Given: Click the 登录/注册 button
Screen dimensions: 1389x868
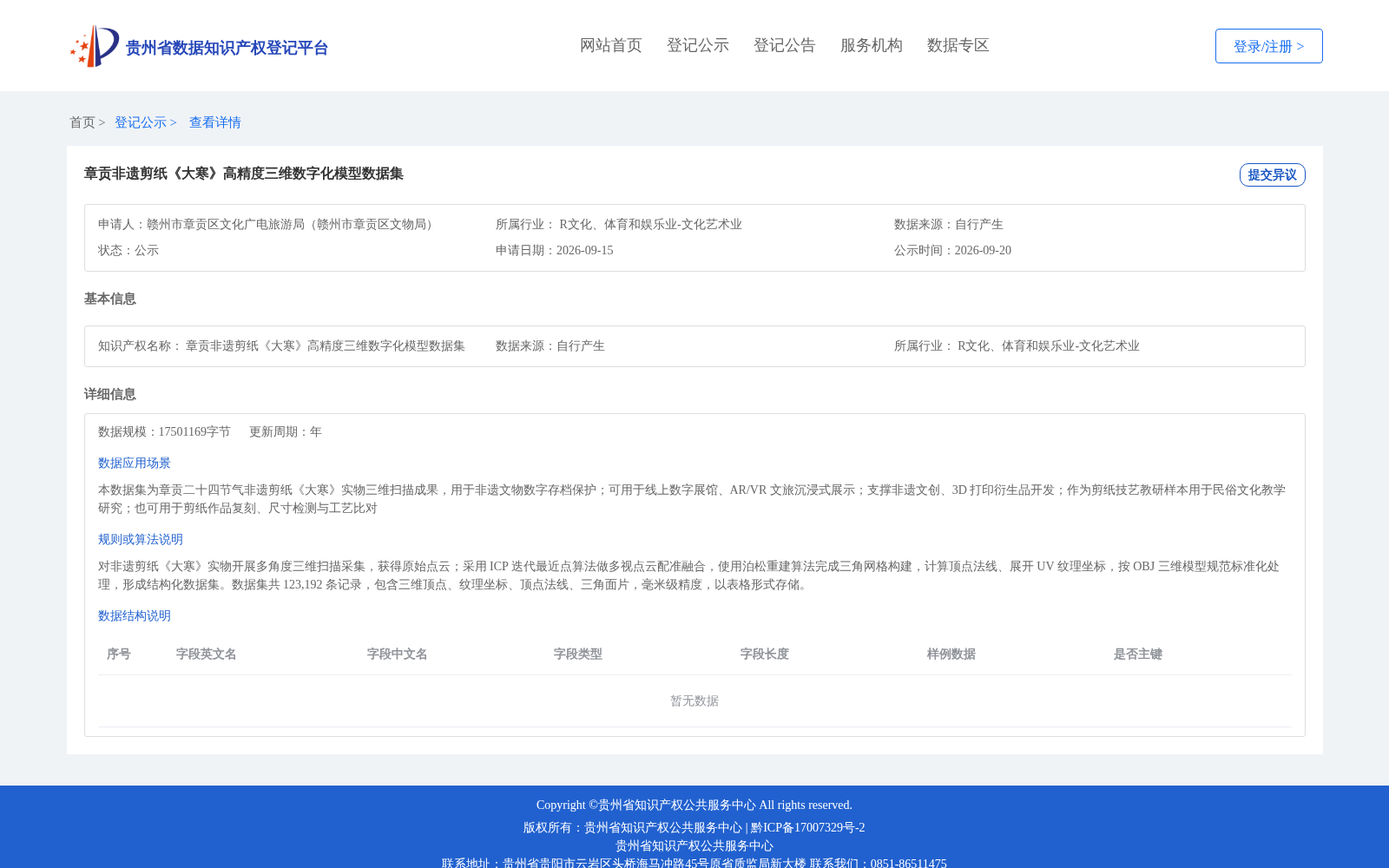Looking at the screenshot, I should [x=1269, y=46].
